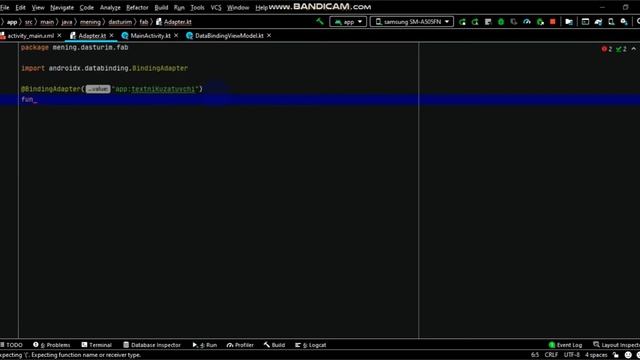This screenshot has height=360, width=640.
Task: Close the activity_main.xml tab
Action: tap(59, 36)
